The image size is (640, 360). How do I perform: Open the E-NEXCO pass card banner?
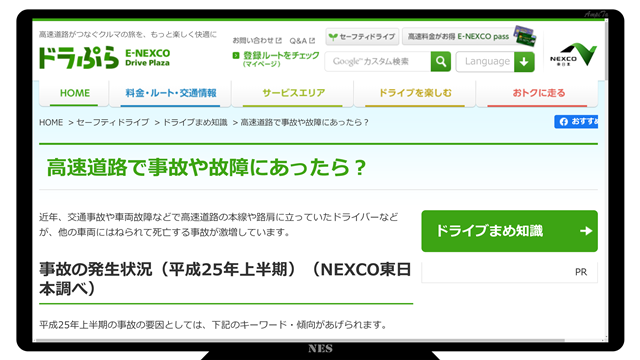[469, 36]
